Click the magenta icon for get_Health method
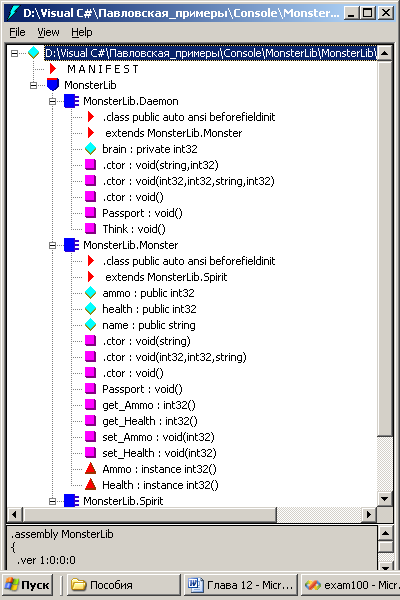400x600 pixels. point(90,421)
